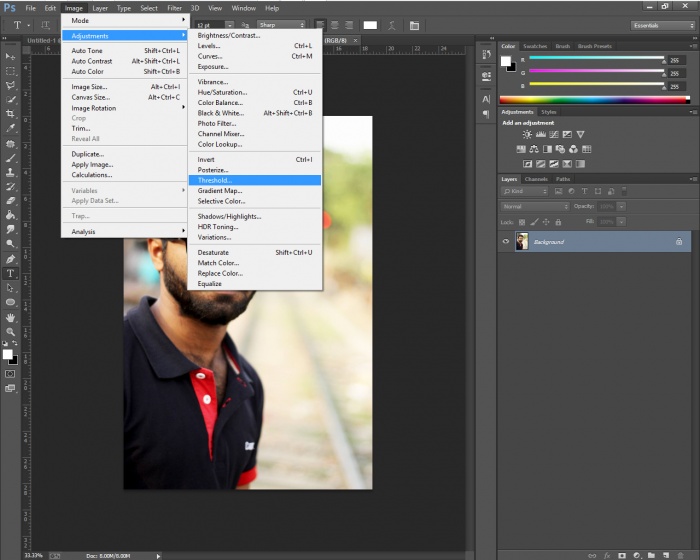700x560 pixels.
Task: Select the Move tool
Action: [x=11, y=57]
